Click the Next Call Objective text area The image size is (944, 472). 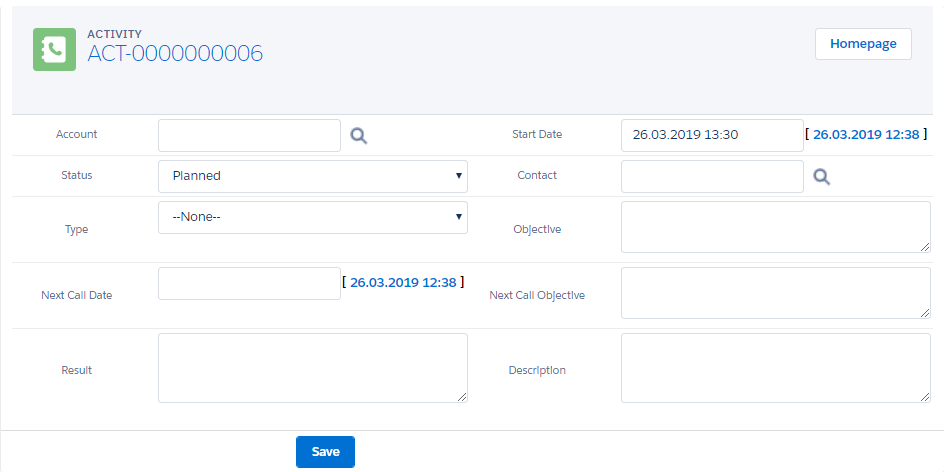coord(775,293)
